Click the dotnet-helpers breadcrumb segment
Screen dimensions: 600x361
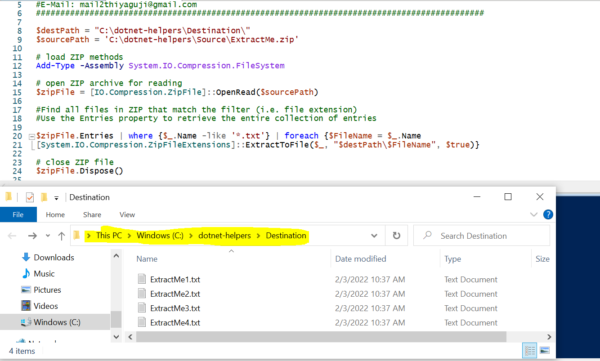pos(225,235)
